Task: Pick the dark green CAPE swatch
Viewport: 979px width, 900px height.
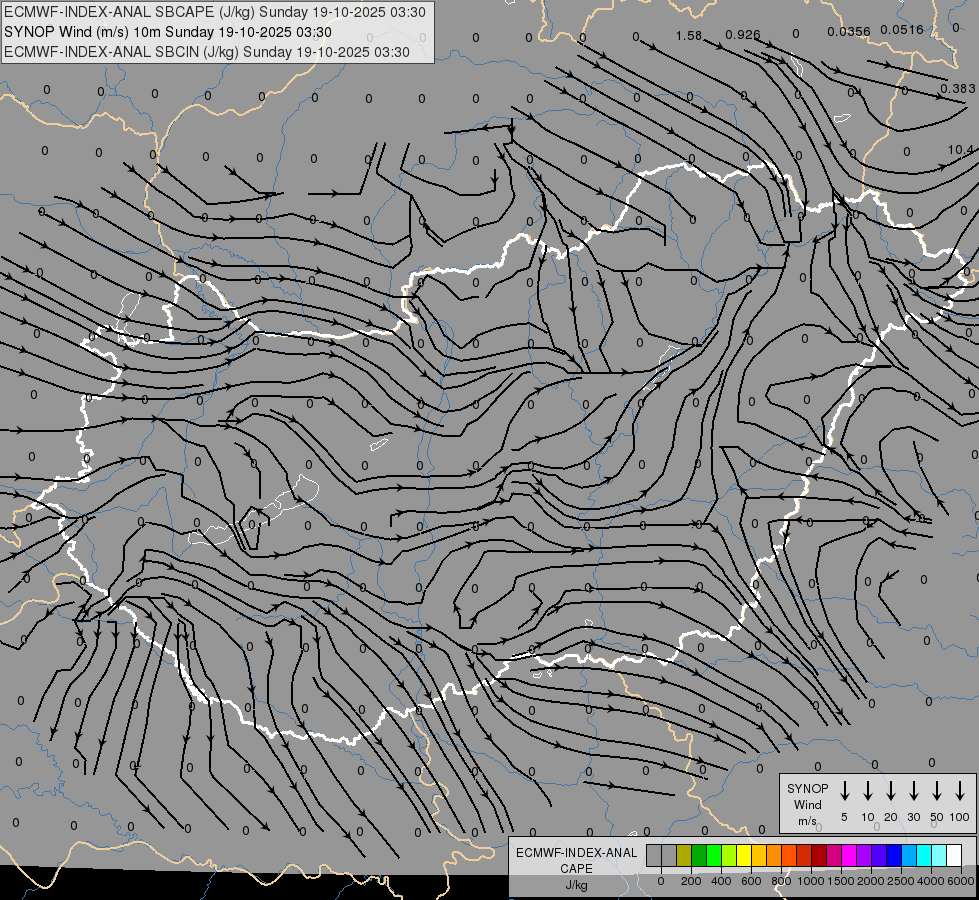Action: (699, 855)
